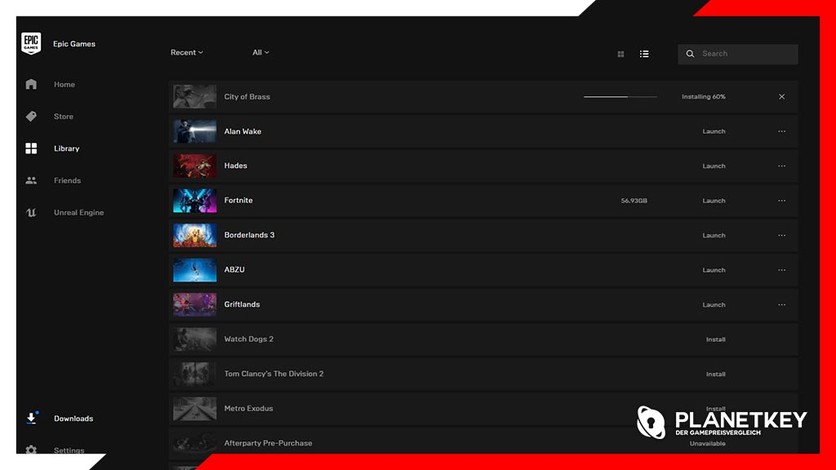Viewport: 836px width, 470px height.
Task: Open more options for Fortnite
Action: tap(782, 201)
